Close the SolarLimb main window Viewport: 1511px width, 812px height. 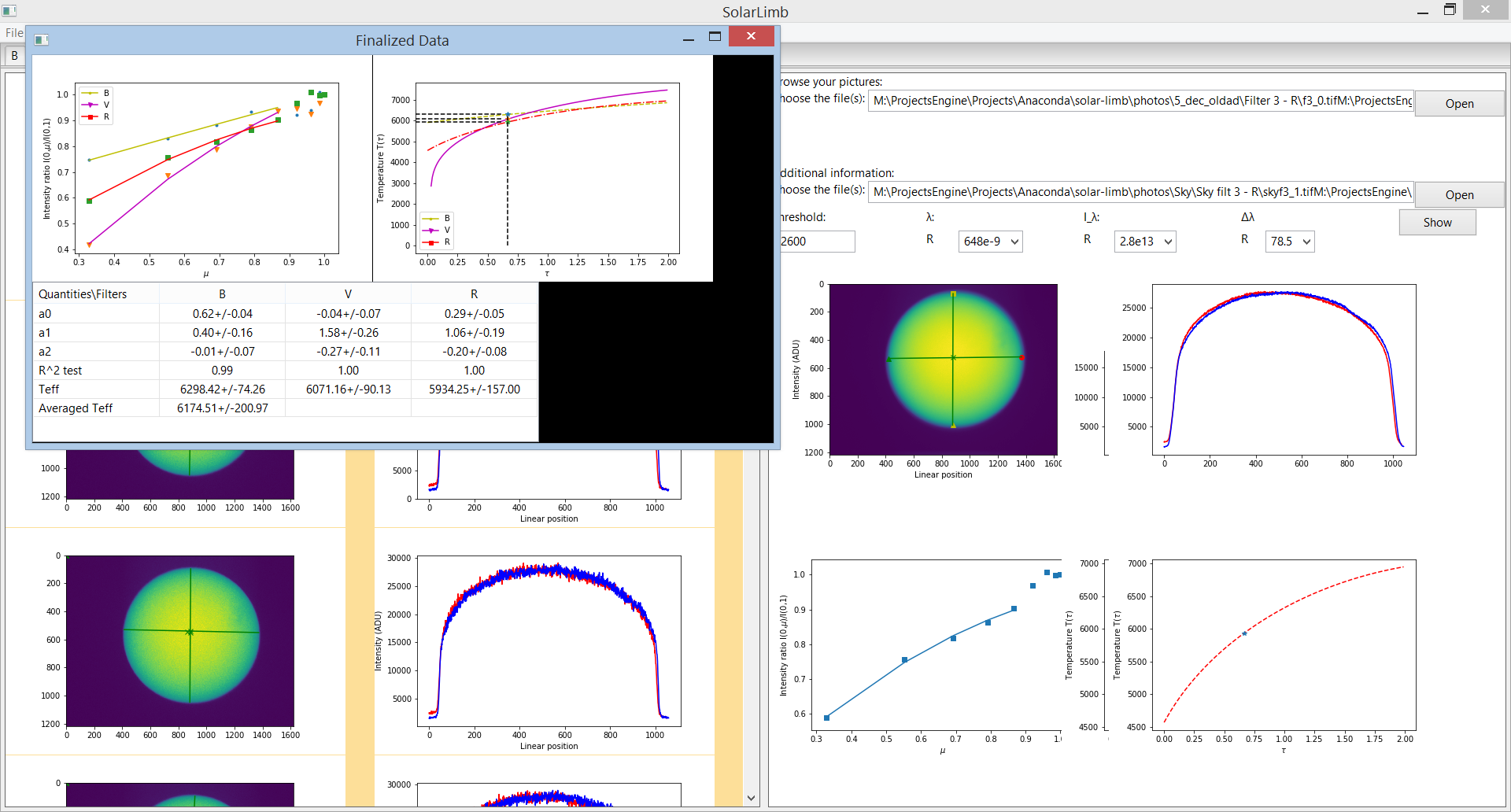(1484, 9)
